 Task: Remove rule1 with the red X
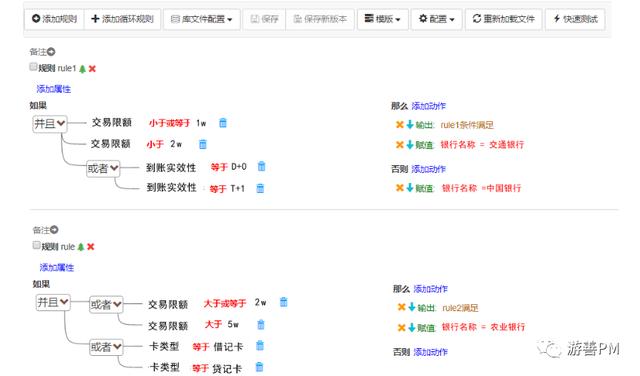92,69
